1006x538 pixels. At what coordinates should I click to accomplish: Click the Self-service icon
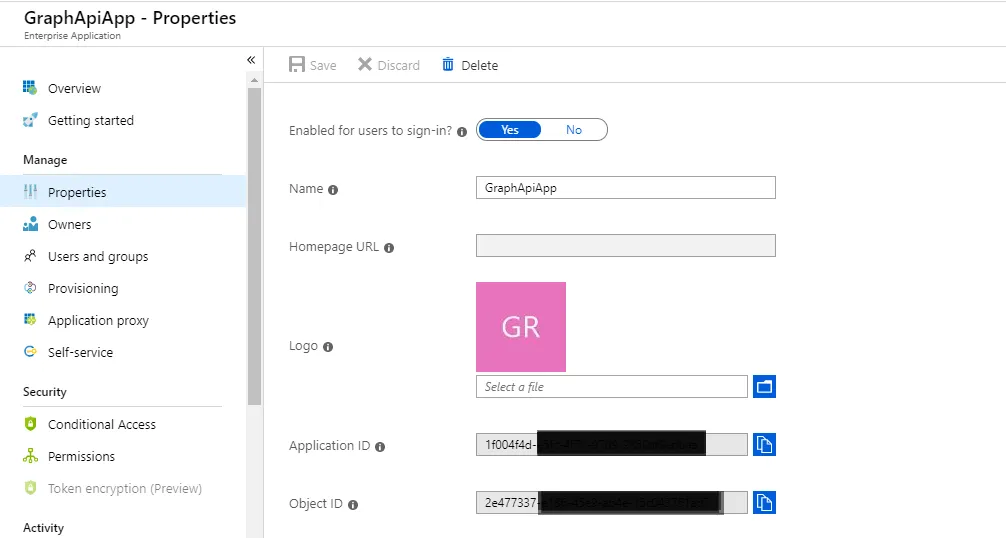tap(30, 351)
